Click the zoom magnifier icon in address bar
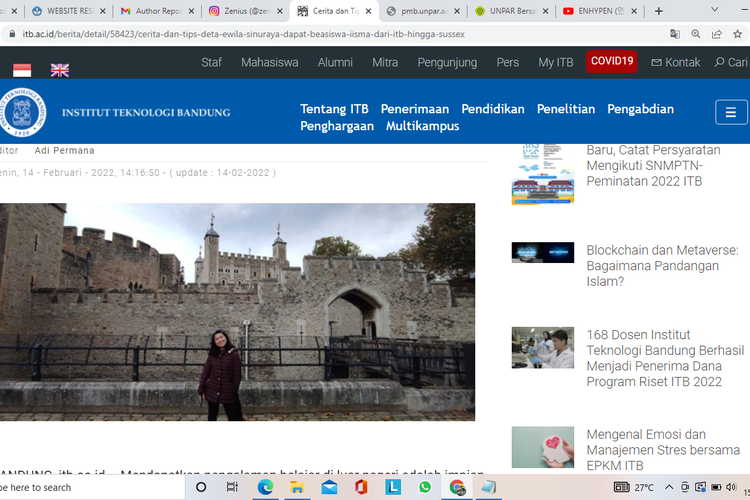The height and width of the screenshot is (500, 750). 697,33
